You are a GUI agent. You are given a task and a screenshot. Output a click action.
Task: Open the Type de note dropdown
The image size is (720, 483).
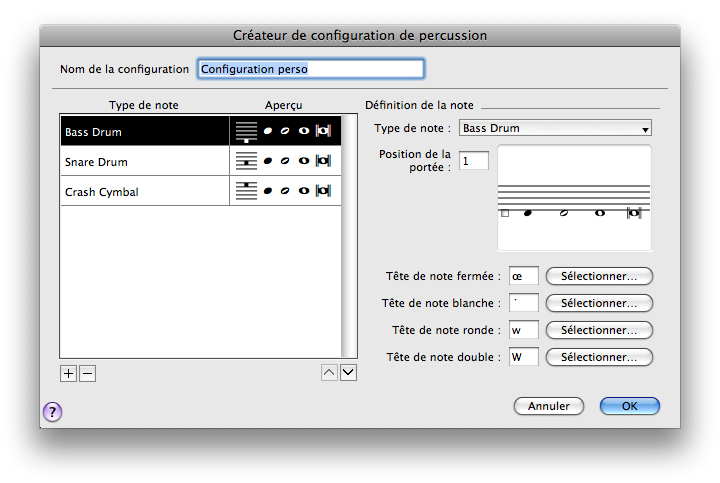click(x=555, y=128)
